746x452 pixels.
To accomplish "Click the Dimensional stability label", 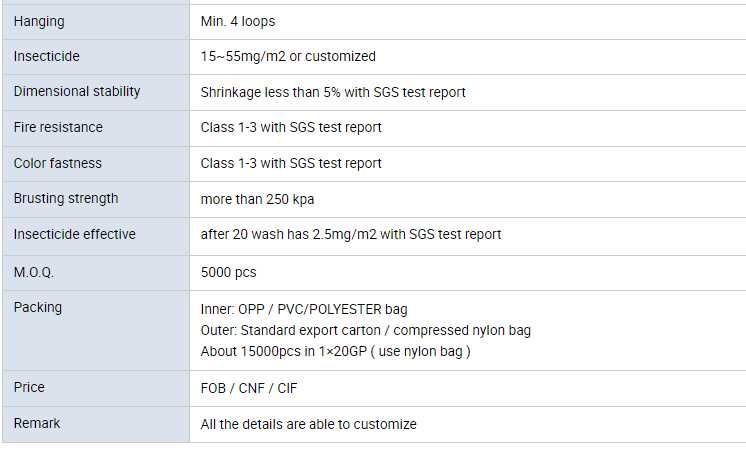I will point(77,92).
